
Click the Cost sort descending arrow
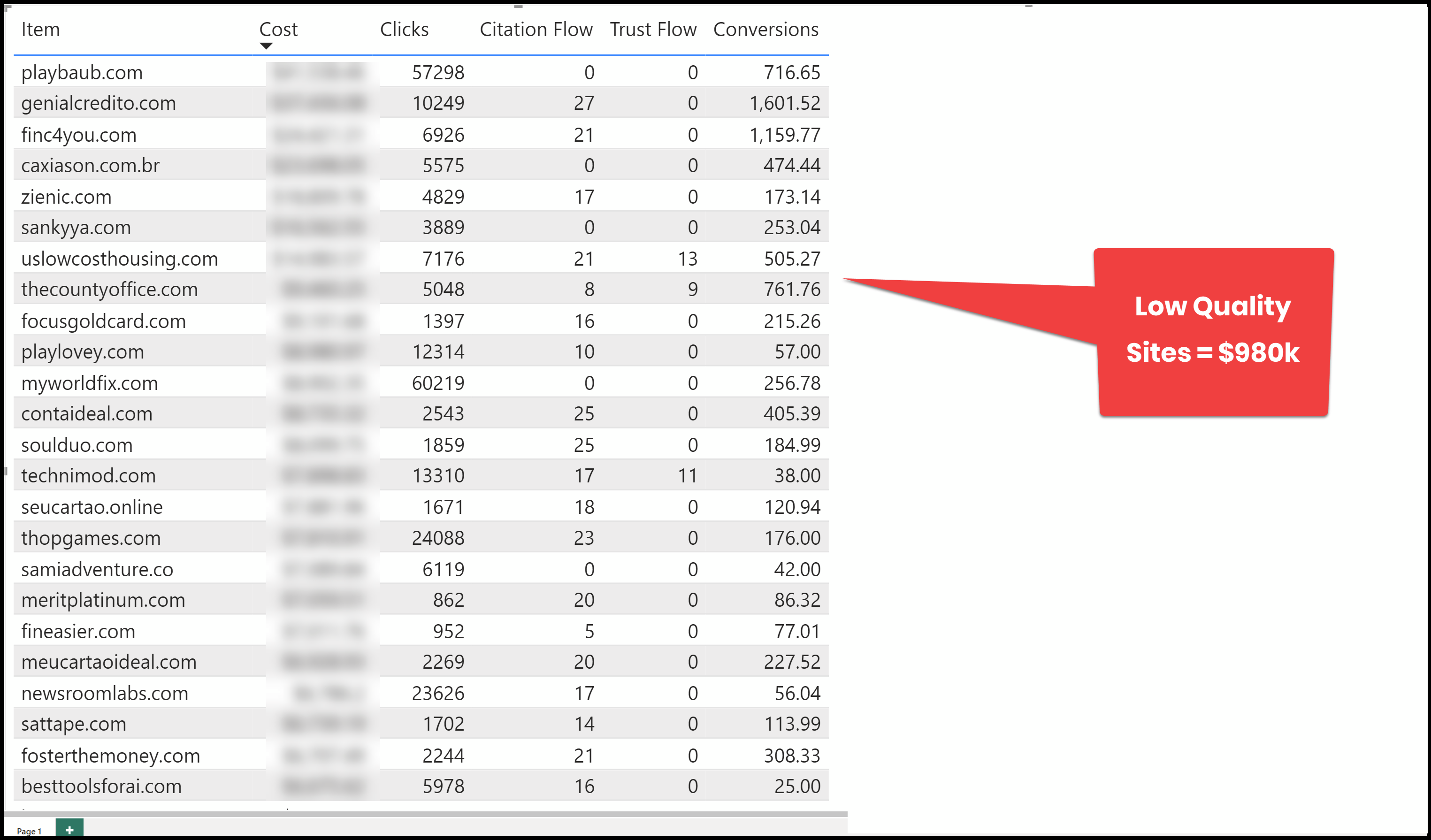(266, 46)
